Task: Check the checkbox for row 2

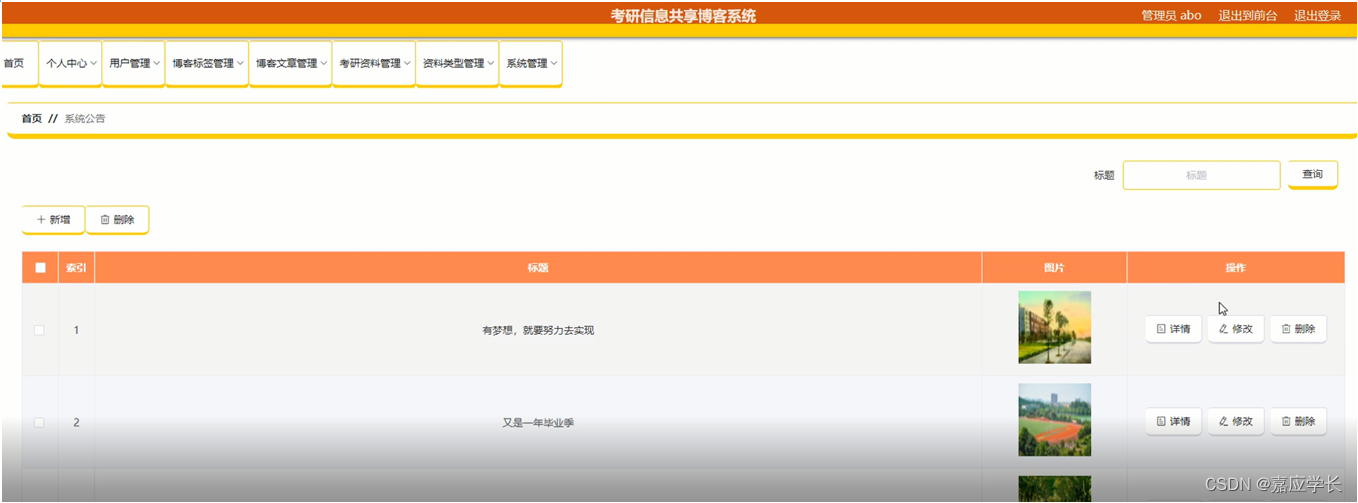Action: (x=39, y=423)
